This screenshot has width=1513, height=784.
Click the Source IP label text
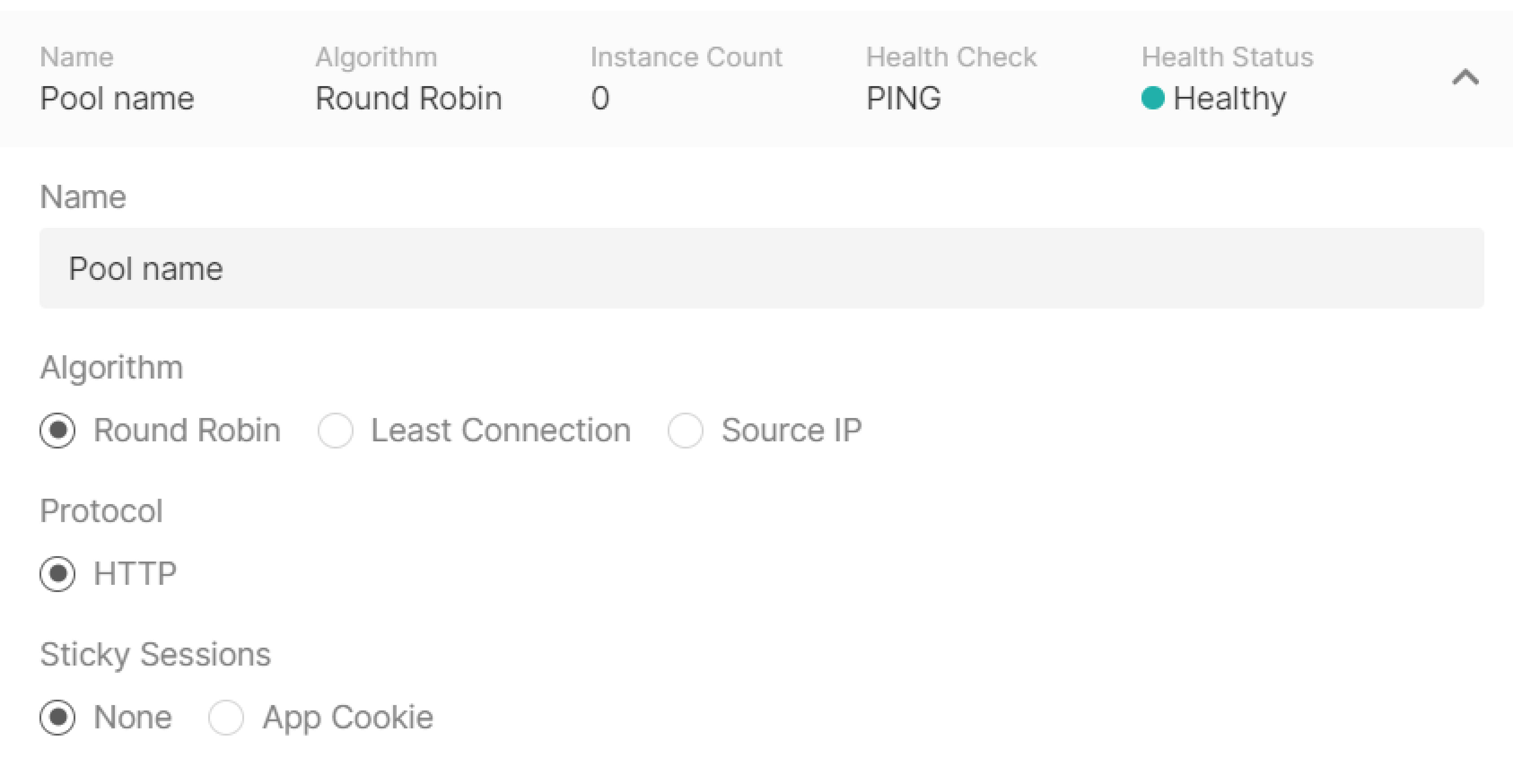[792, 431]
